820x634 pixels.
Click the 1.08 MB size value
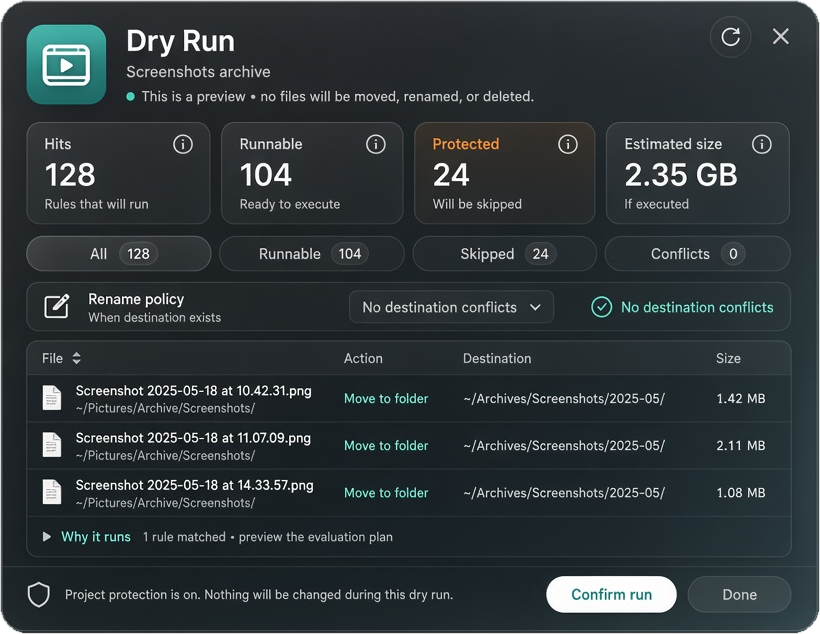[x=741, y=493]
